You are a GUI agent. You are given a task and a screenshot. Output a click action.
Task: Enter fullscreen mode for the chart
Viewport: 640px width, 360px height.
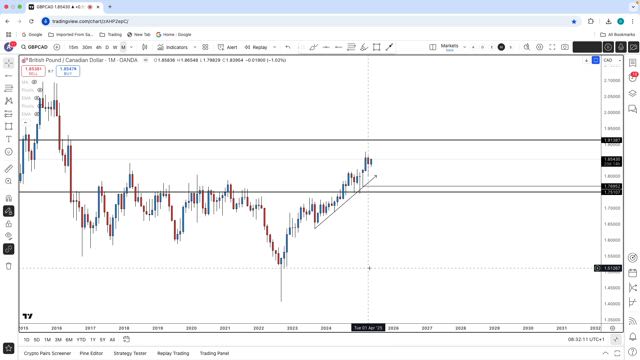pos(552,47)
